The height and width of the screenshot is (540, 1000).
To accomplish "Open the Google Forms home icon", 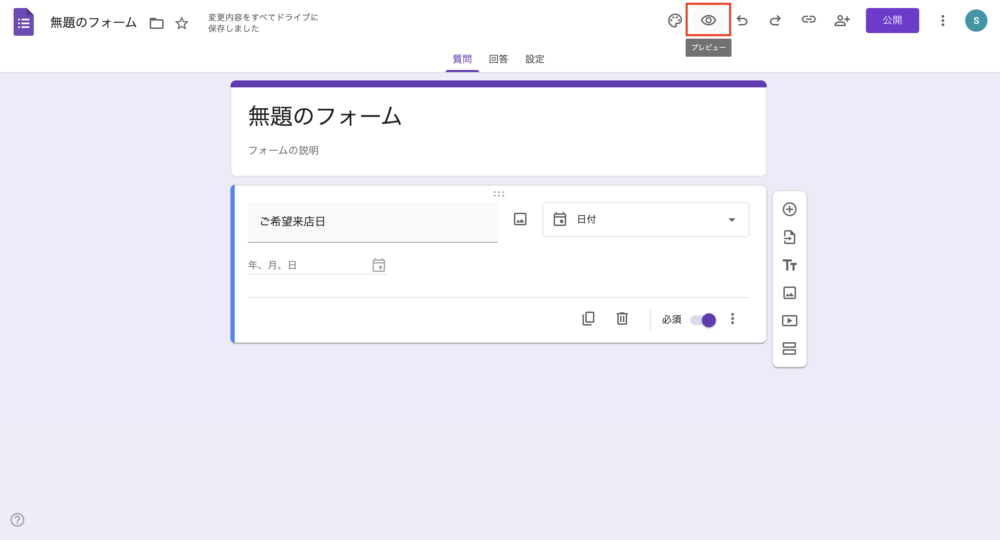I will click(24, 22).
